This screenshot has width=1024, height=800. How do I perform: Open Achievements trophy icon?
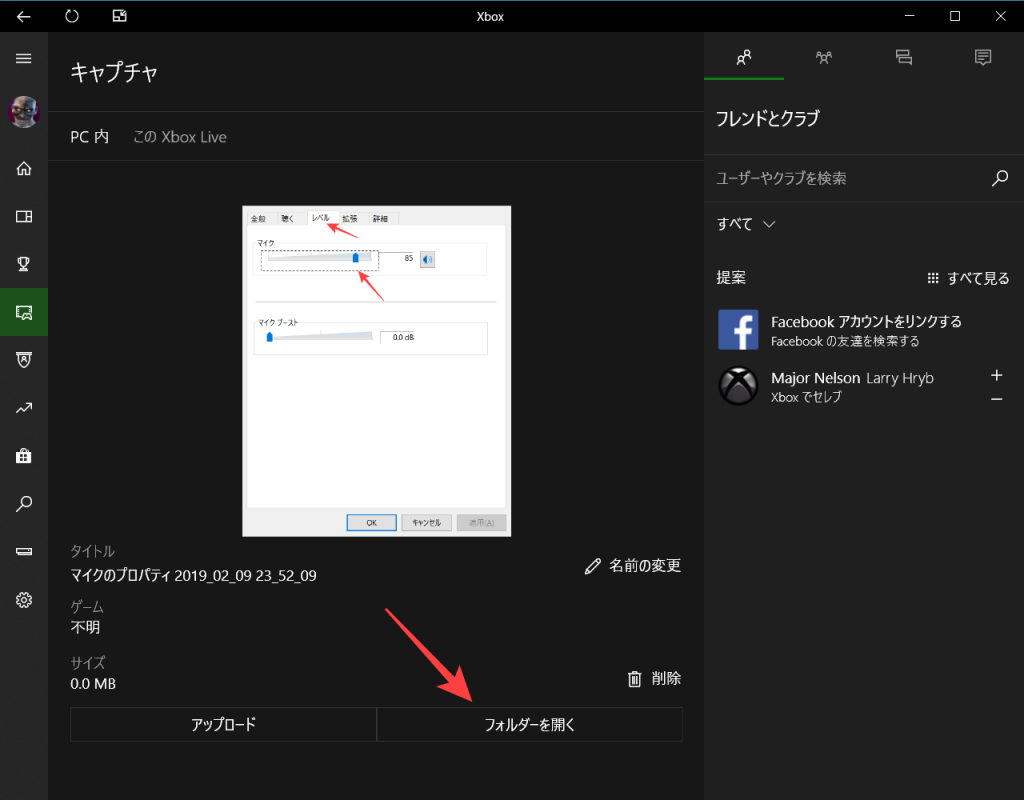tap(24, 264)
